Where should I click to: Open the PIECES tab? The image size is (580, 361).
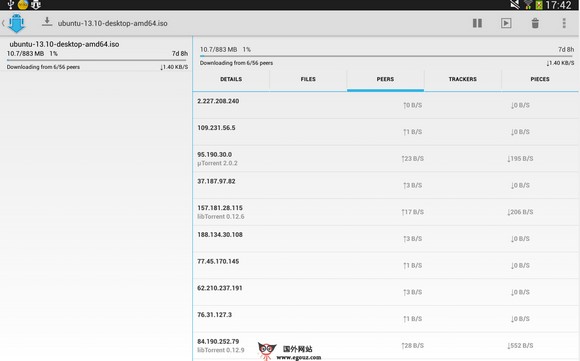(540, 79)
